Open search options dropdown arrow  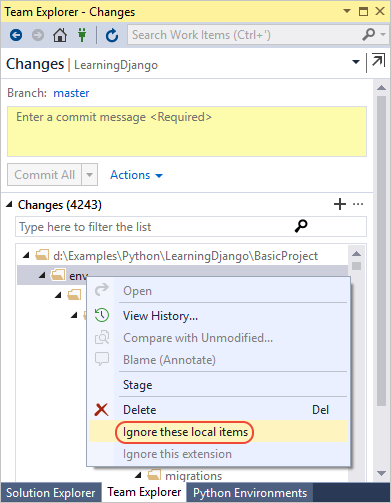pyautogui.click(x=383, y=34)
